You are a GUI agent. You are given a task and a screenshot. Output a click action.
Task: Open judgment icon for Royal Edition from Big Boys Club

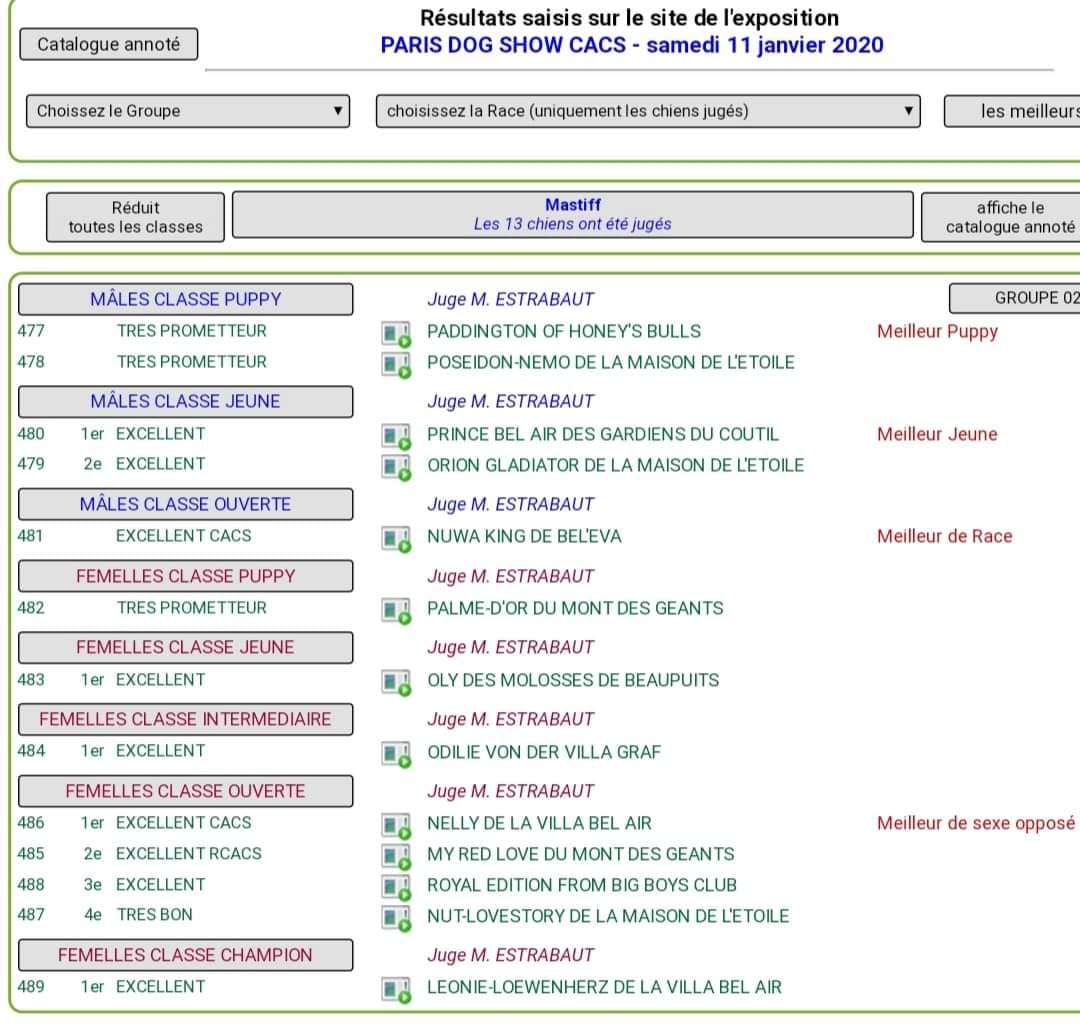tap(396, 887)
